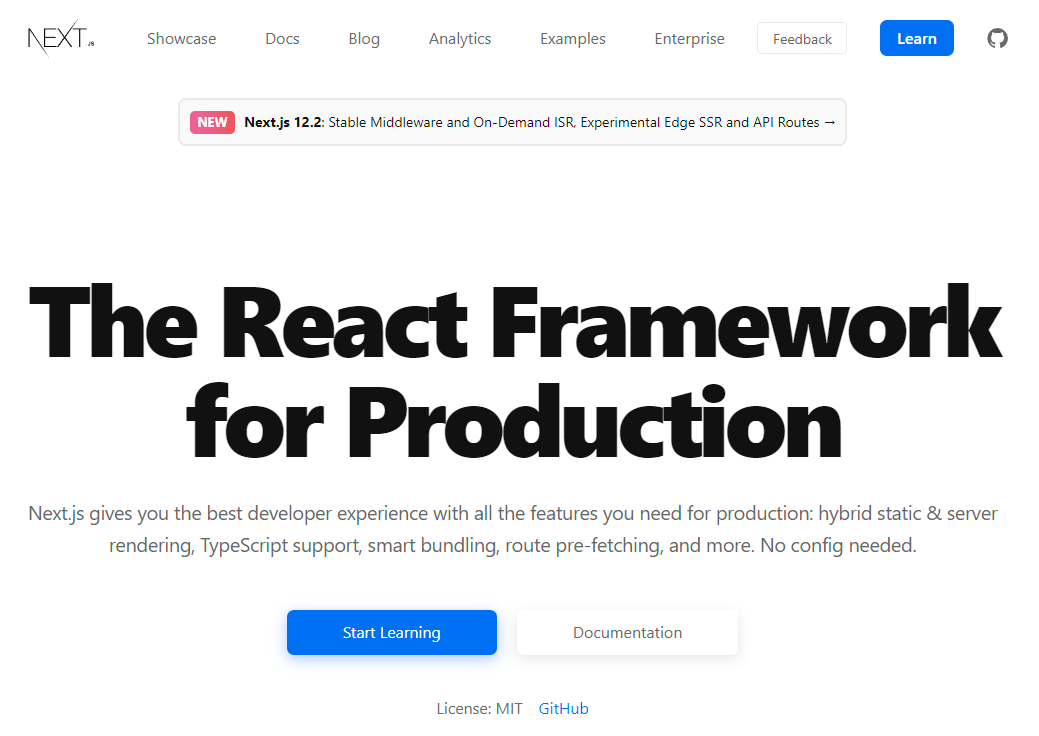The image size is (1039, 736).
Task: Open the Next.js 12.2 announcement banner
Action: click(512, 122)
